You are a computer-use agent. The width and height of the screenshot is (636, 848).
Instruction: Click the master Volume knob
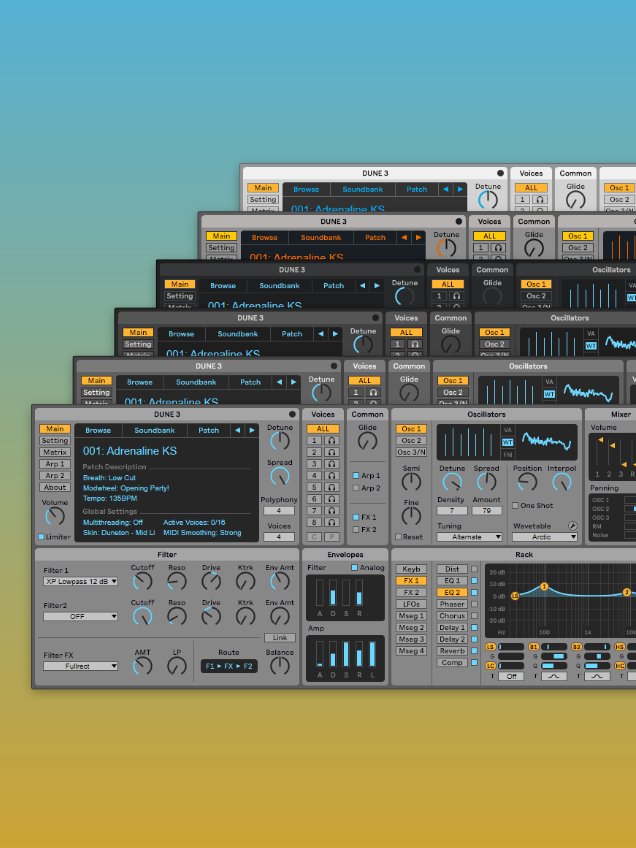pos(55,516)
